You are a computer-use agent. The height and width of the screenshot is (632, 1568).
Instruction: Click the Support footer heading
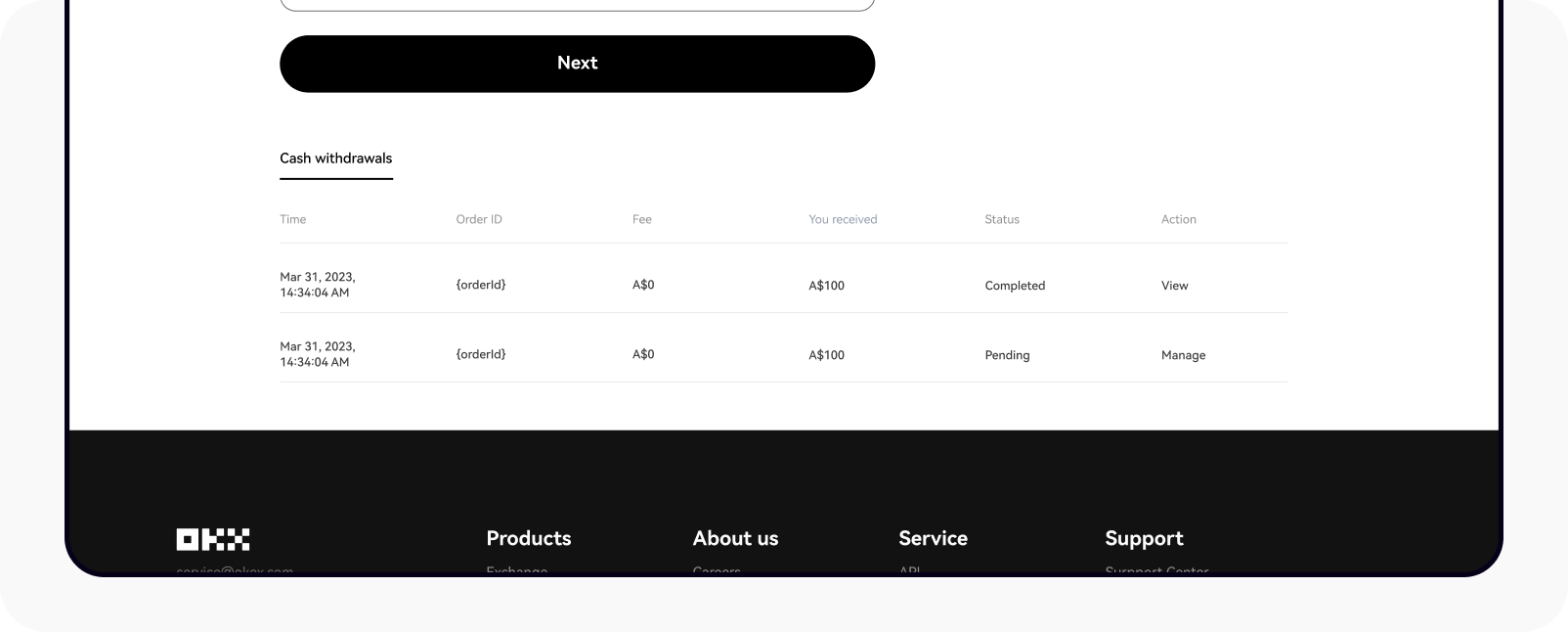[x=1144, y=538]
